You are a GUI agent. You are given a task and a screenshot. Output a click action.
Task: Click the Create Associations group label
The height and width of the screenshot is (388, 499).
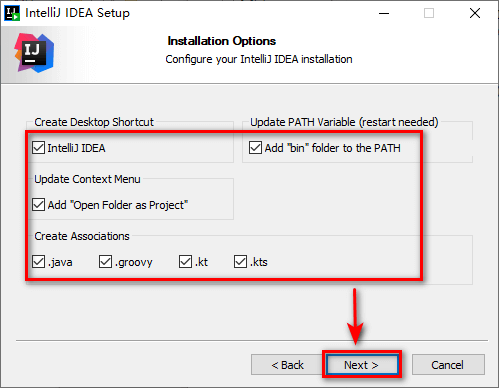pyautogui.click(x=82, y=236)
